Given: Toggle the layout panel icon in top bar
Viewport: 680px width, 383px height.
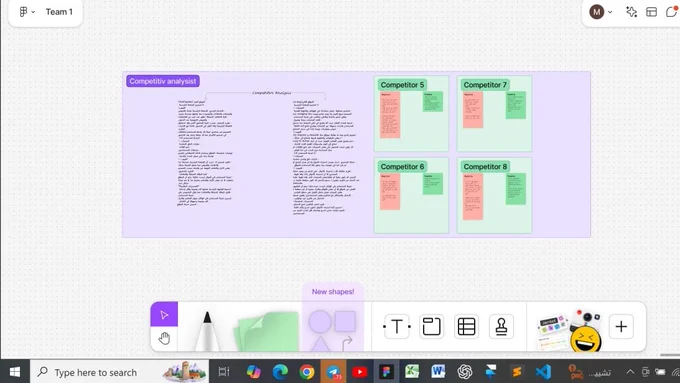Looking at the screenshot, I should coord(651,12).
